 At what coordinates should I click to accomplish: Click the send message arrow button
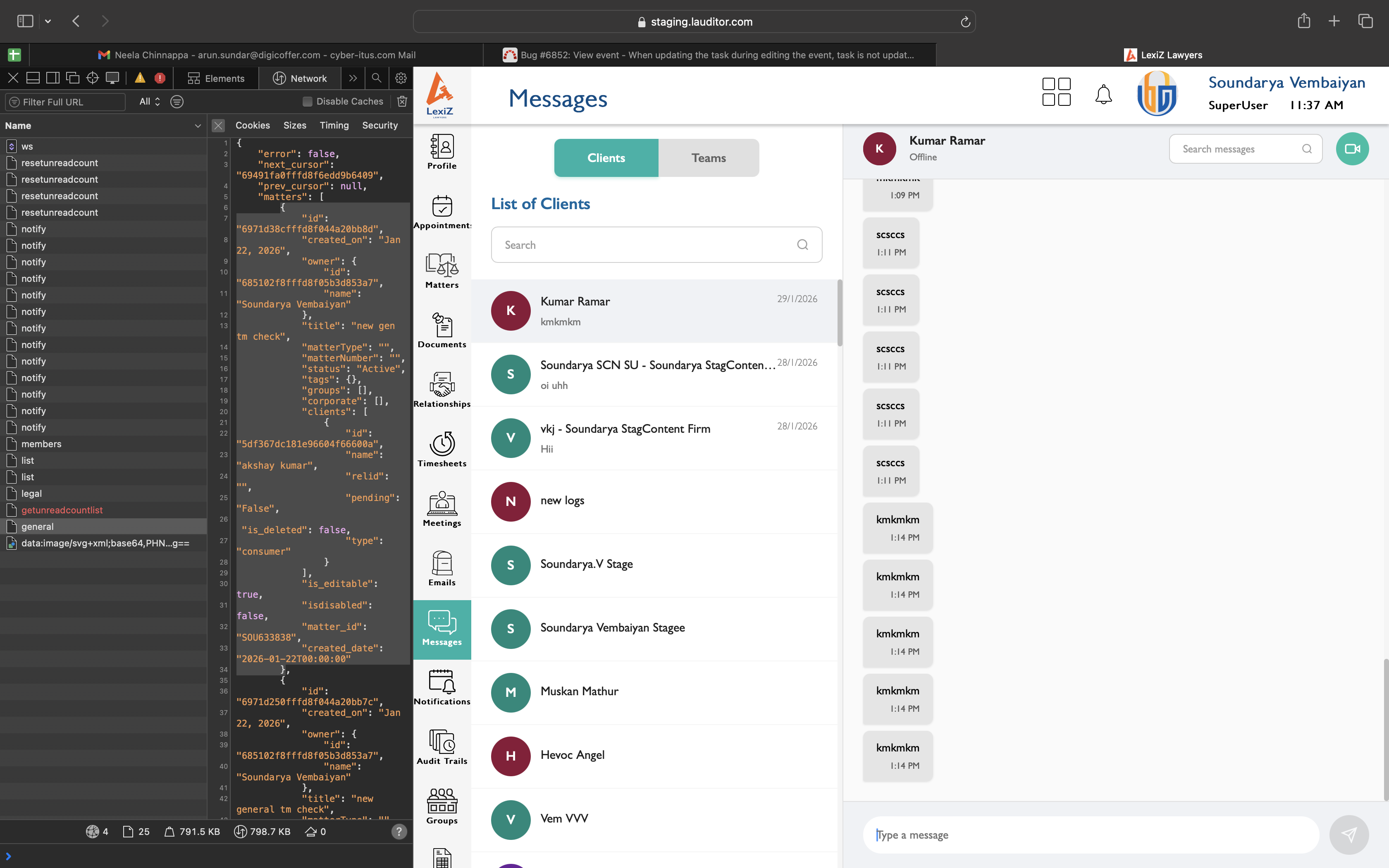pos(1349,834)
